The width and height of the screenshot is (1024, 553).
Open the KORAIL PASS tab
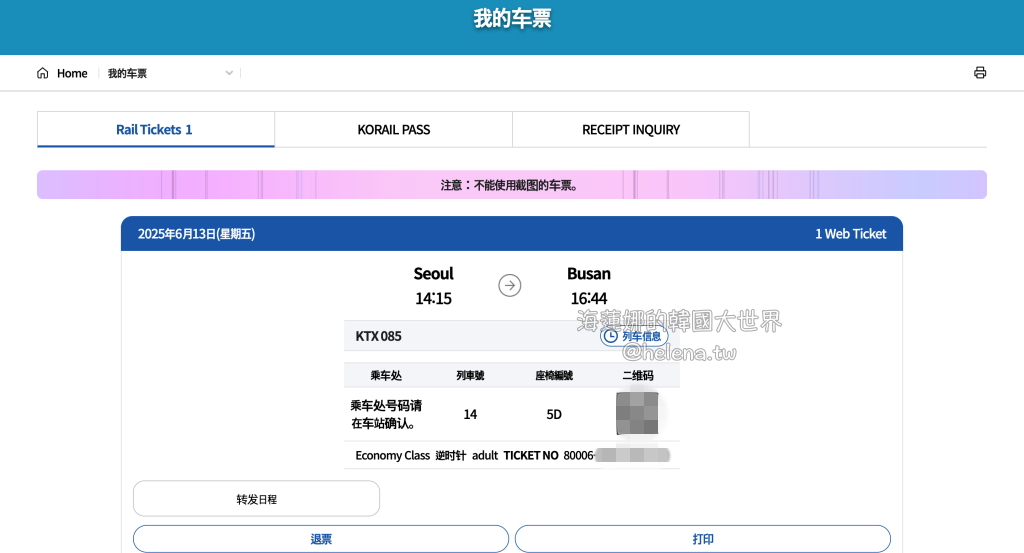point(393,129)
